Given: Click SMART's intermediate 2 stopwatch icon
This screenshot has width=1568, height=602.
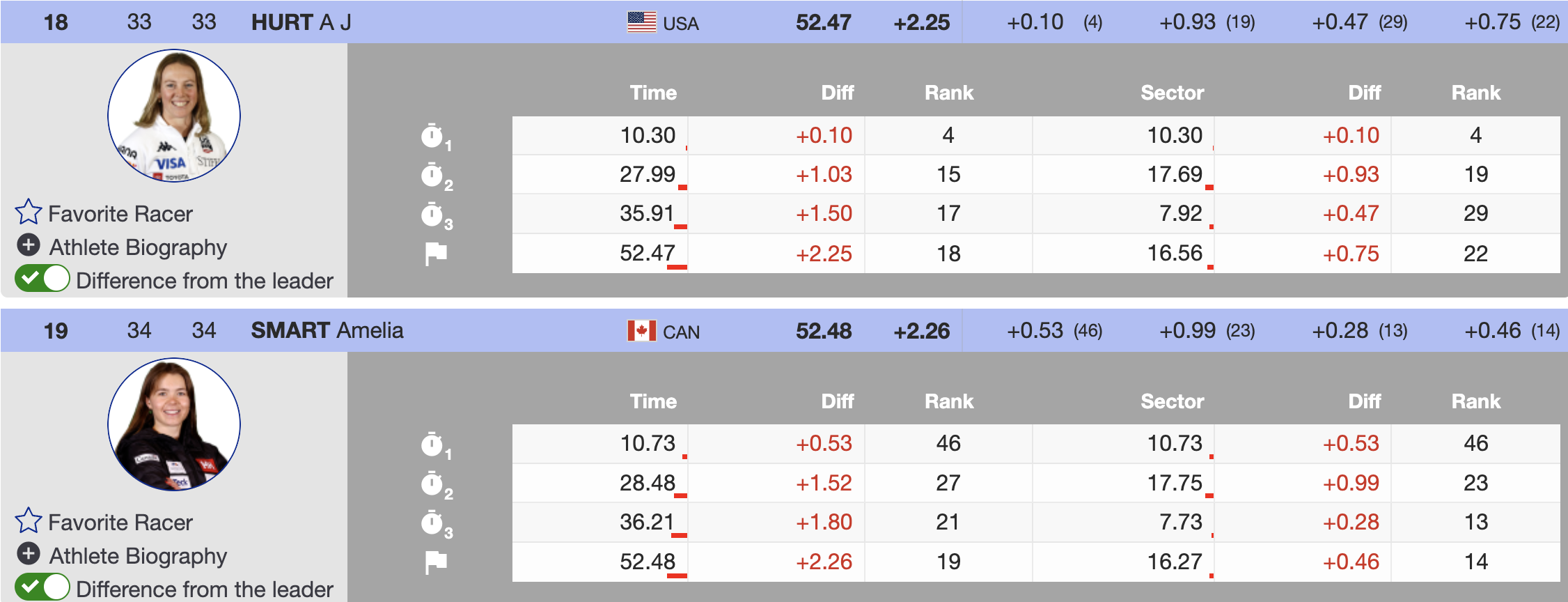Looking at the screenshot, I should [433, 484].
